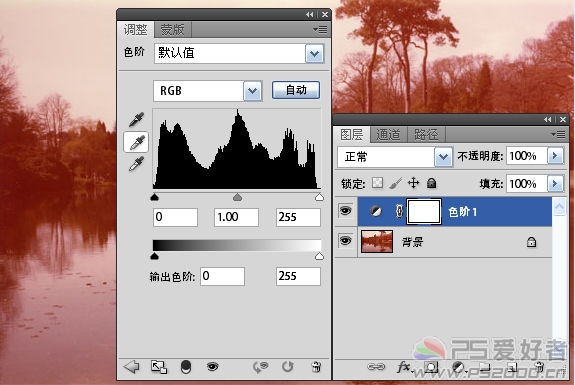575x385 pixels.
Task: Toggle adjustment layer visibility in Adjustments panel
Action: [x=213, y=366]
